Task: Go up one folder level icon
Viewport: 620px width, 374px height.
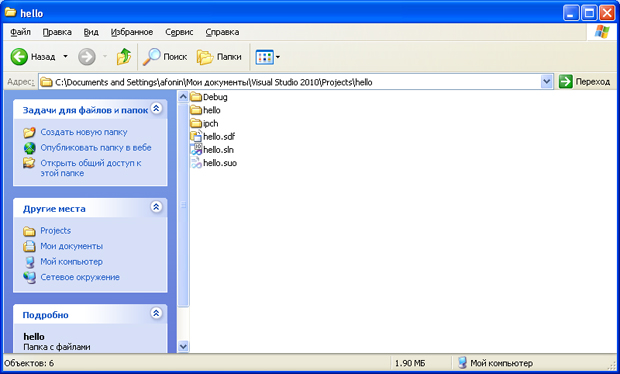Action: click(x=124, y=57)
